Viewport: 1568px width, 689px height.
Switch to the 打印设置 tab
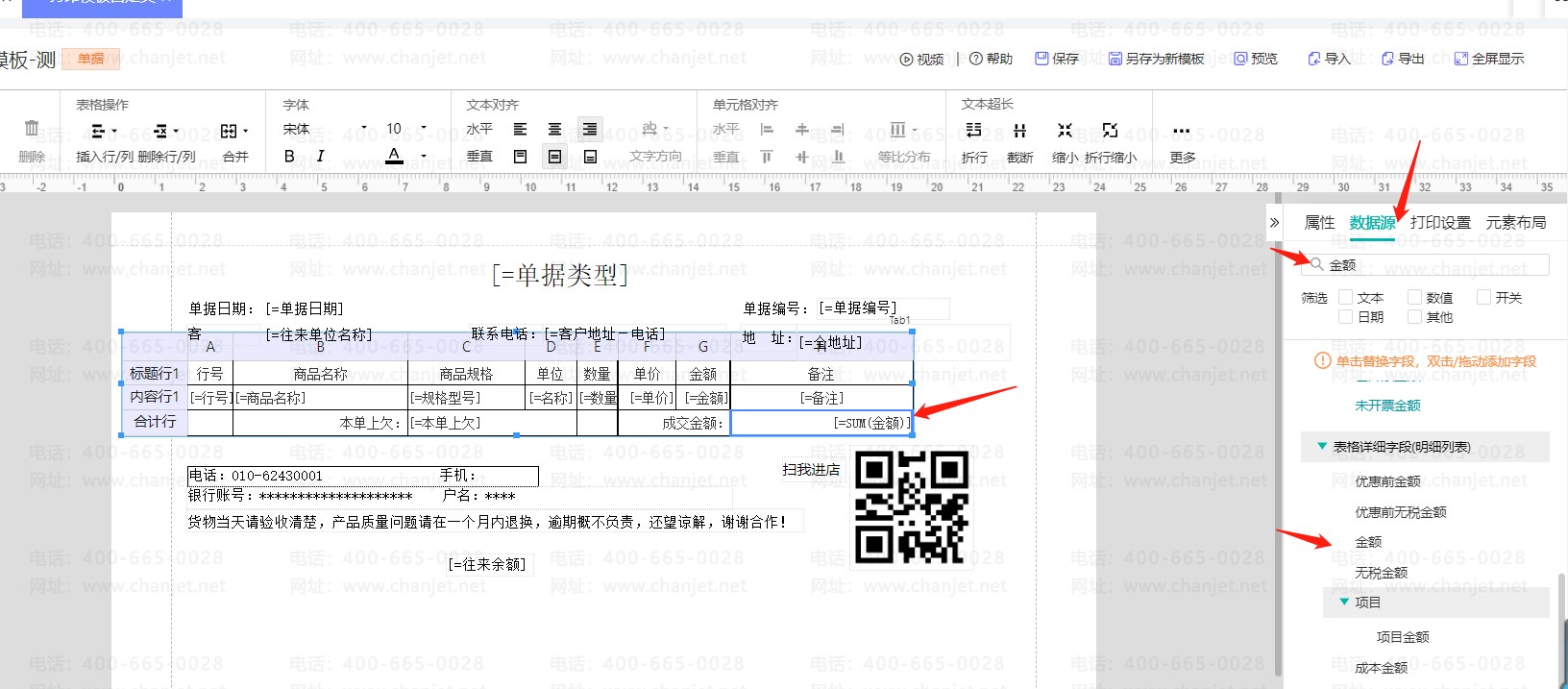(1440, 223)
